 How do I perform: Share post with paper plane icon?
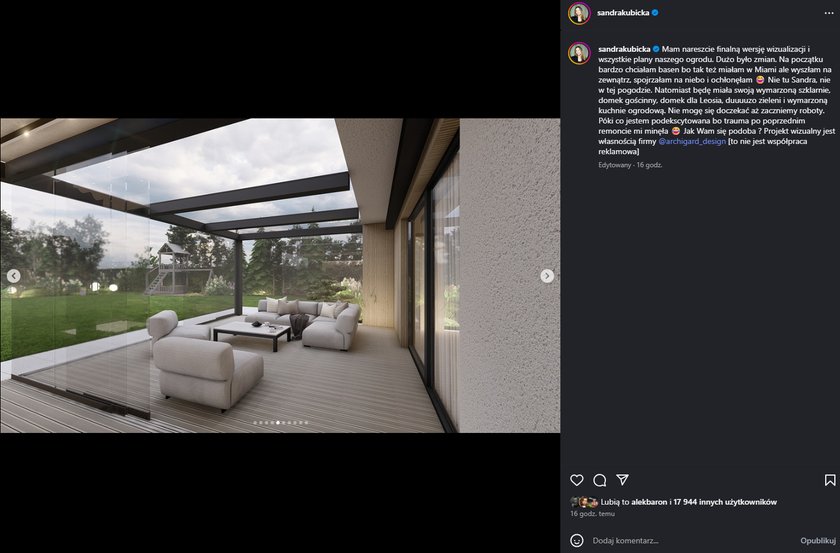pos(622,480)
